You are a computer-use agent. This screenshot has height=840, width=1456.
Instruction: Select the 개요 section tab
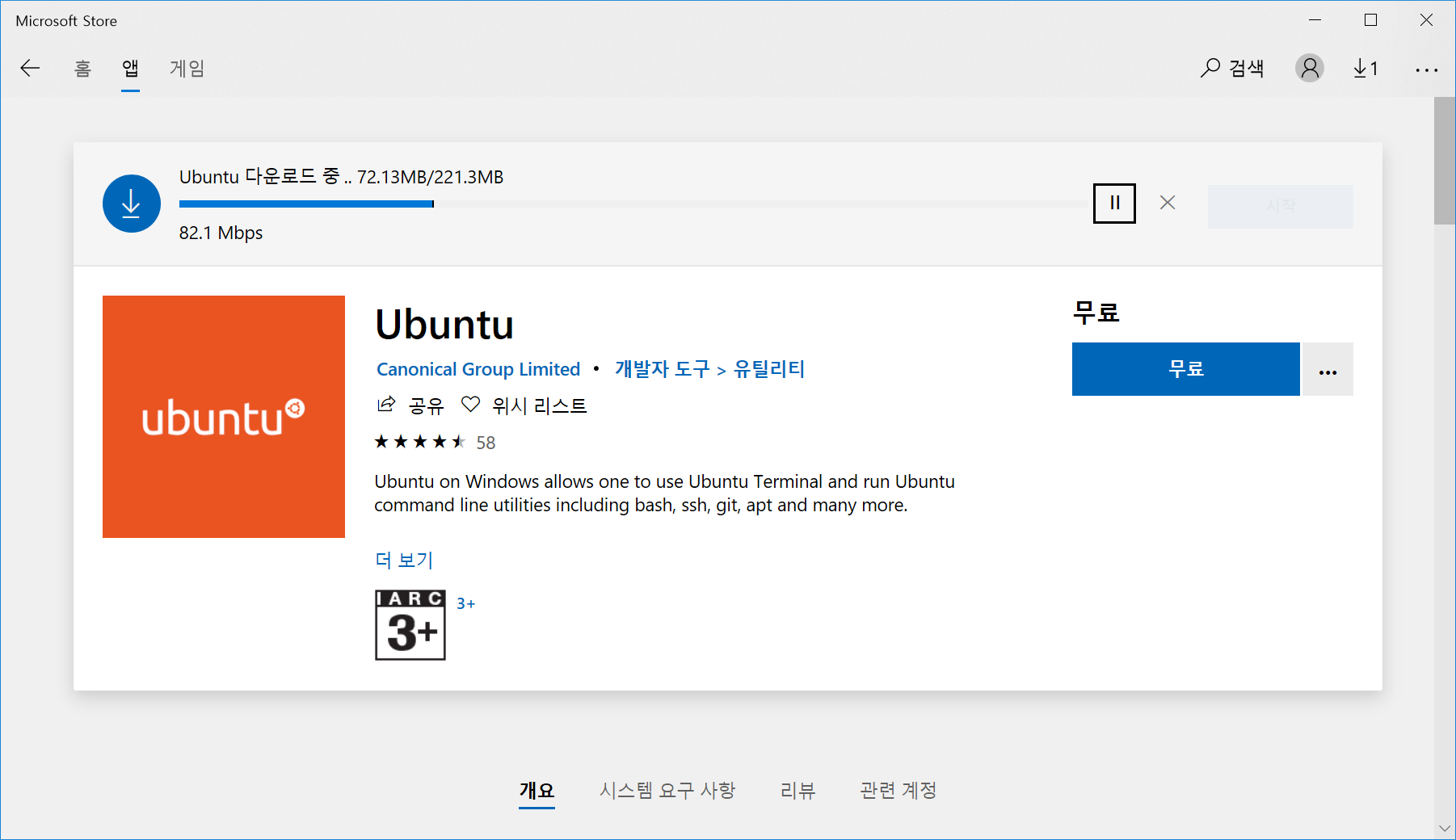(x=537, y=790)
